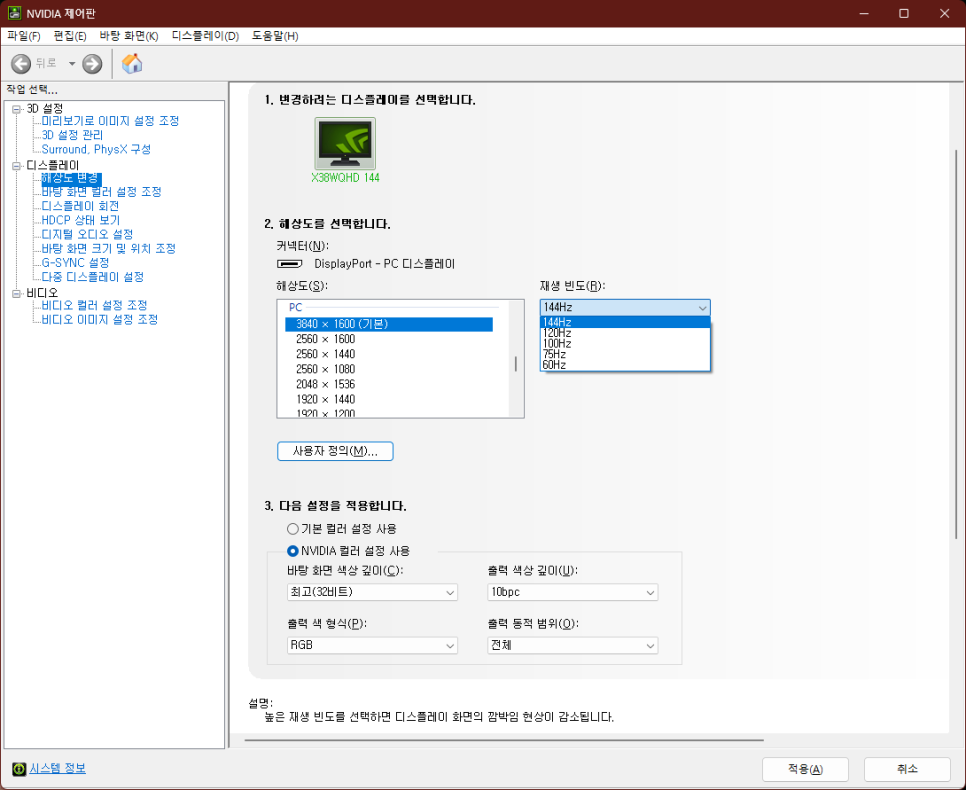The image size is (966, 790).
Task: Open the 시스템 정보 link
Action: pos(58,768)
